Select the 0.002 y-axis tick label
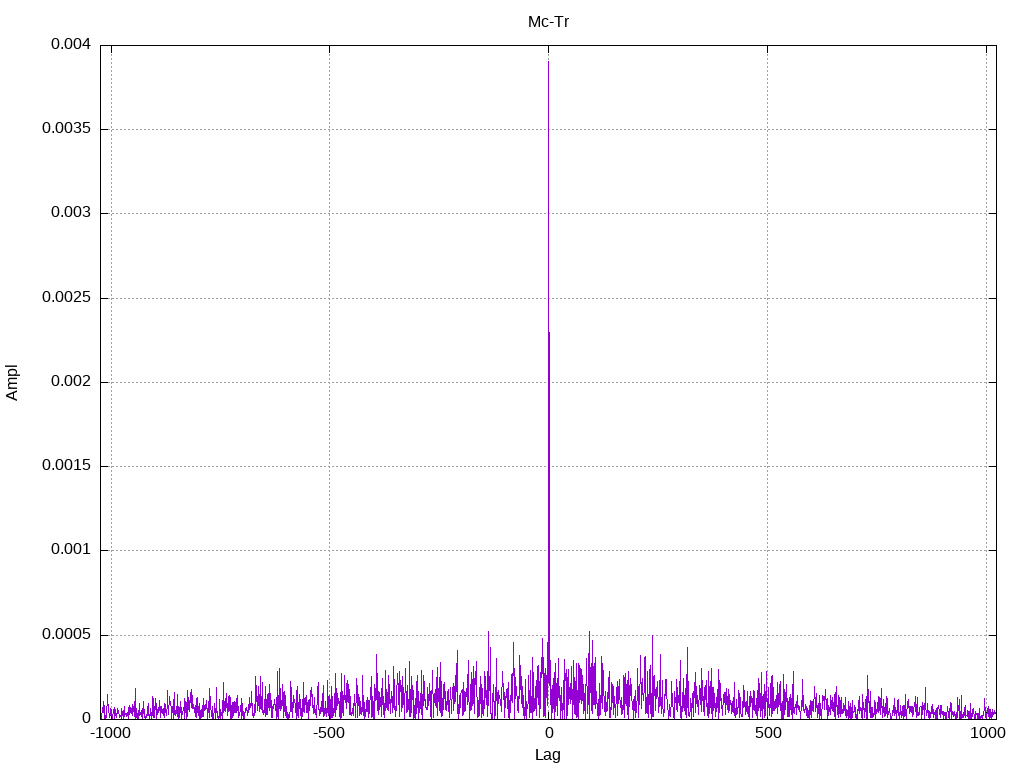1024x768 pixels. tap(70, 382)
